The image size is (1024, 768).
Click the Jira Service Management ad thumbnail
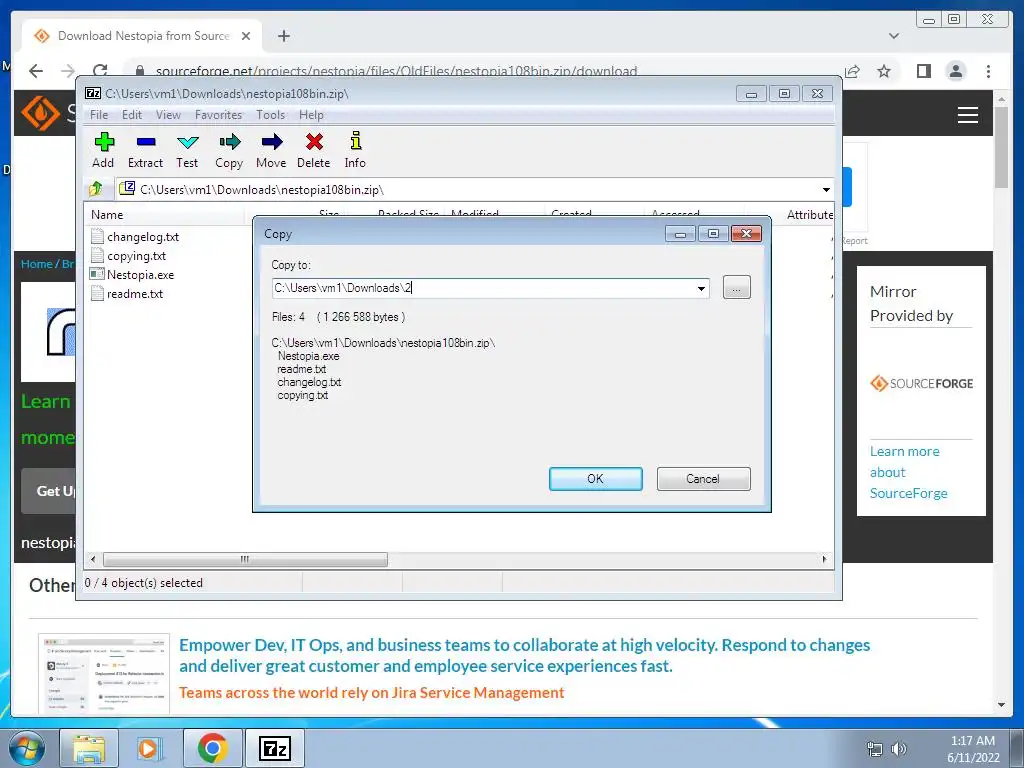[x=104, y=673]
